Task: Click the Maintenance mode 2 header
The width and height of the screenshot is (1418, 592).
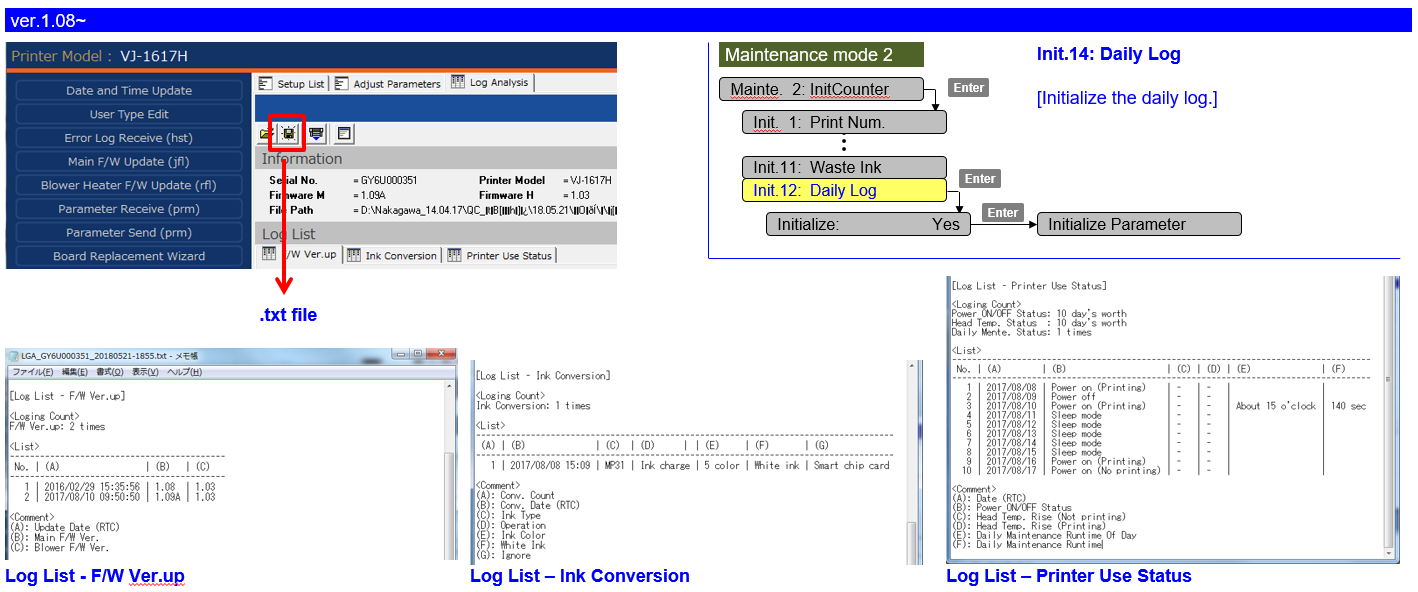Action: [x=821, y=55]
